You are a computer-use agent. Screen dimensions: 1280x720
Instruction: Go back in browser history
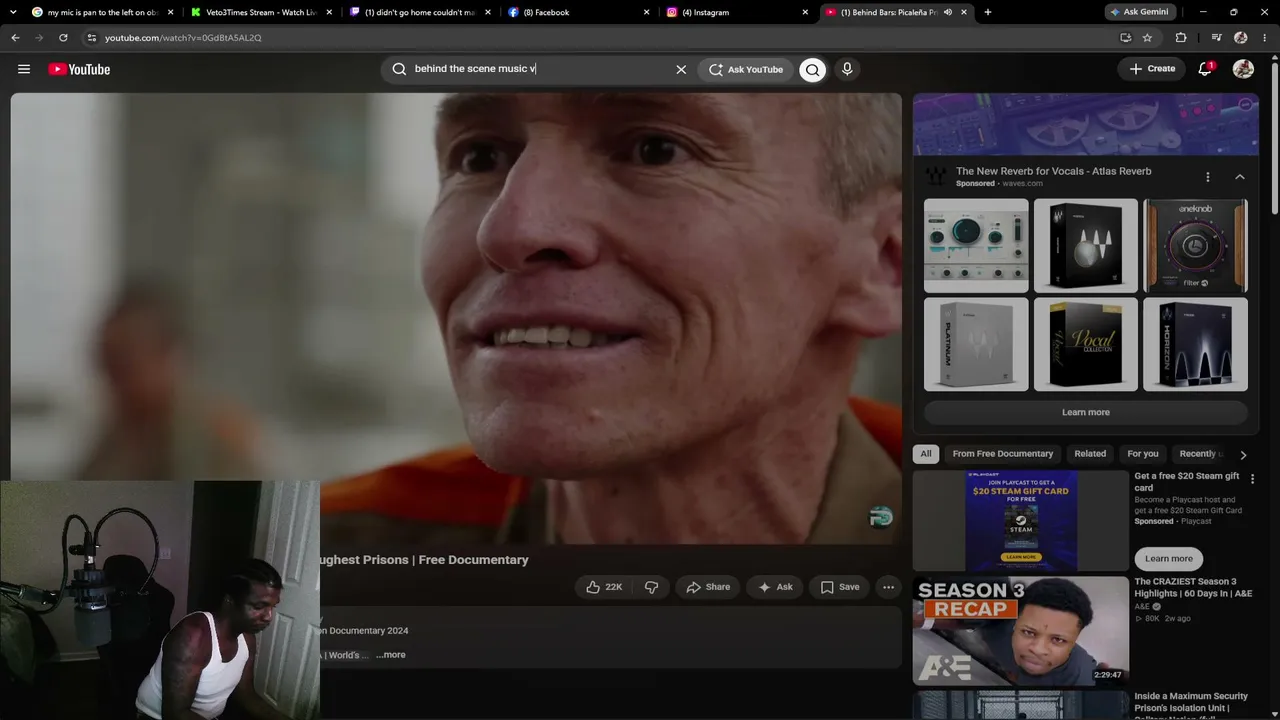(15, 38)
